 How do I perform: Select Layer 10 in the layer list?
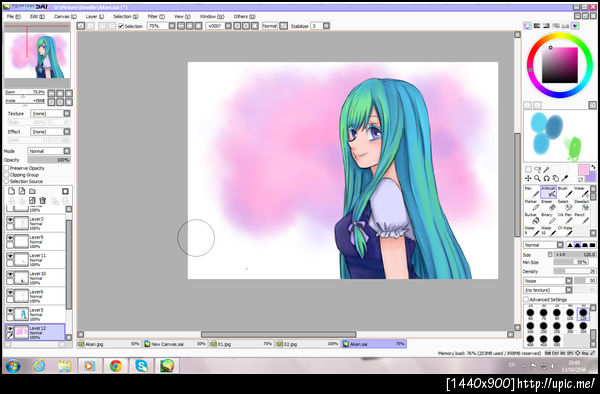[35, 278]
